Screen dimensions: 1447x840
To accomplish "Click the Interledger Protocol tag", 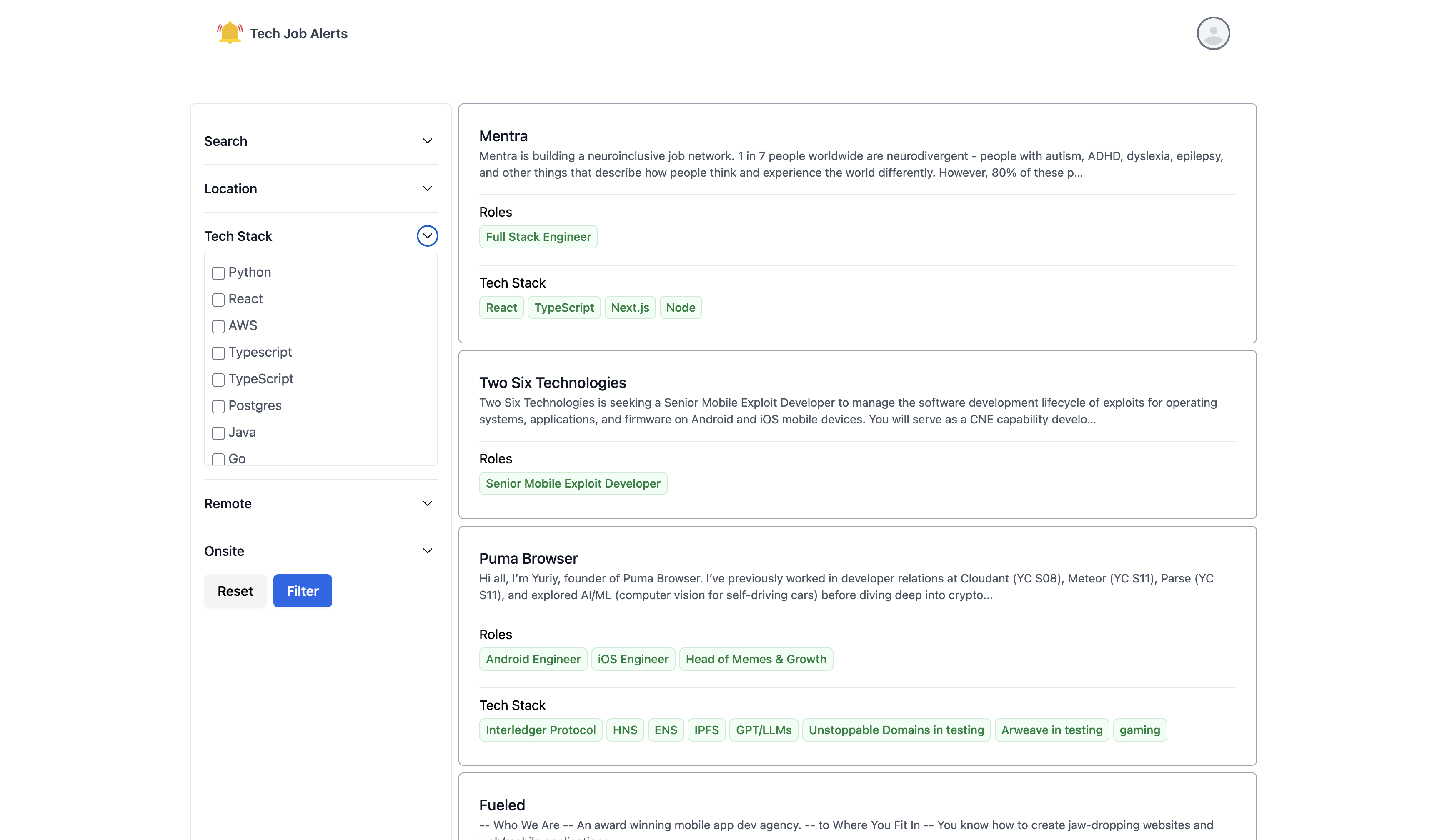I will [541, 730].
